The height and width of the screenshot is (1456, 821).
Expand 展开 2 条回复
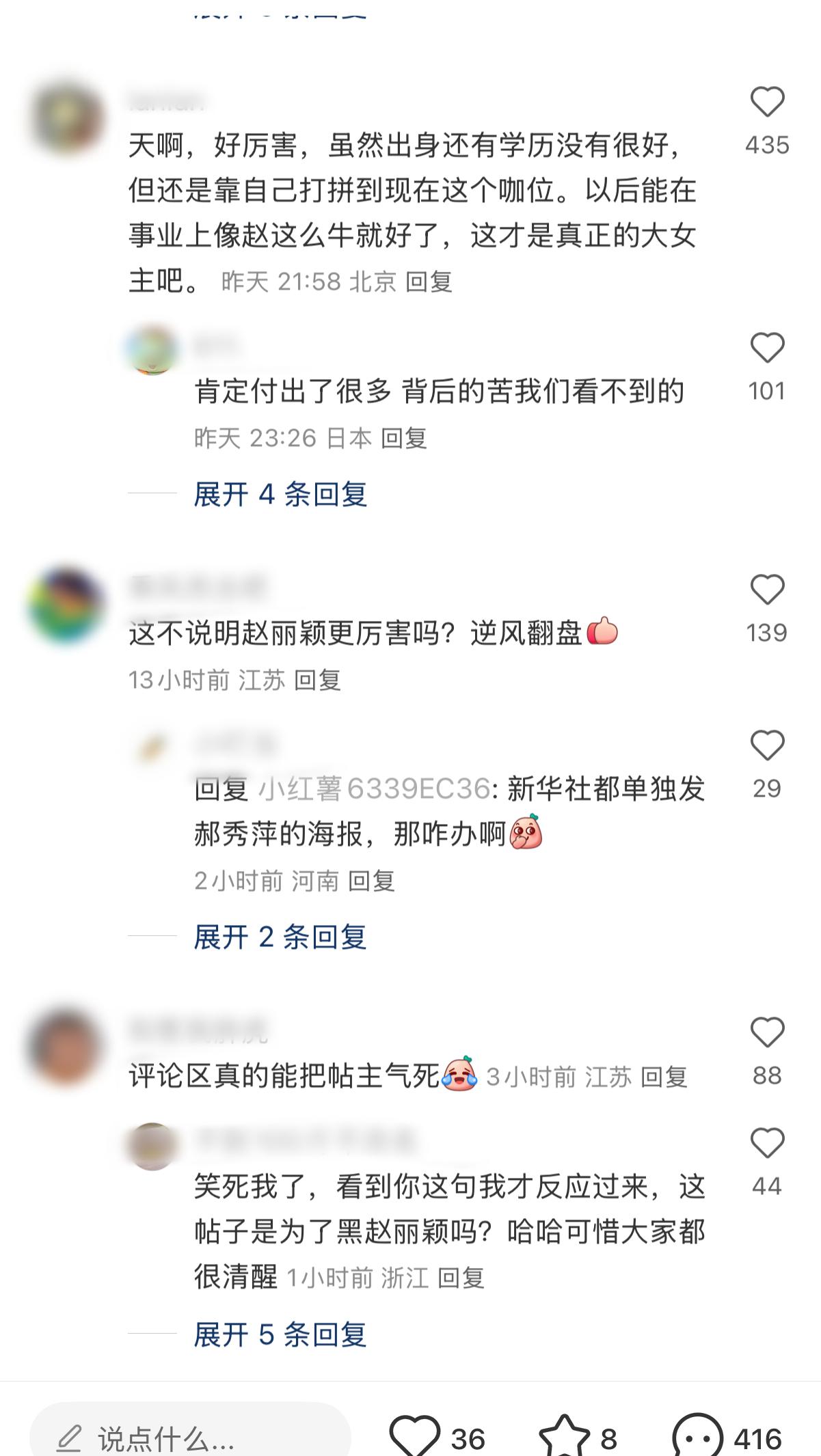pyautogui.click(x=280, y=937)
